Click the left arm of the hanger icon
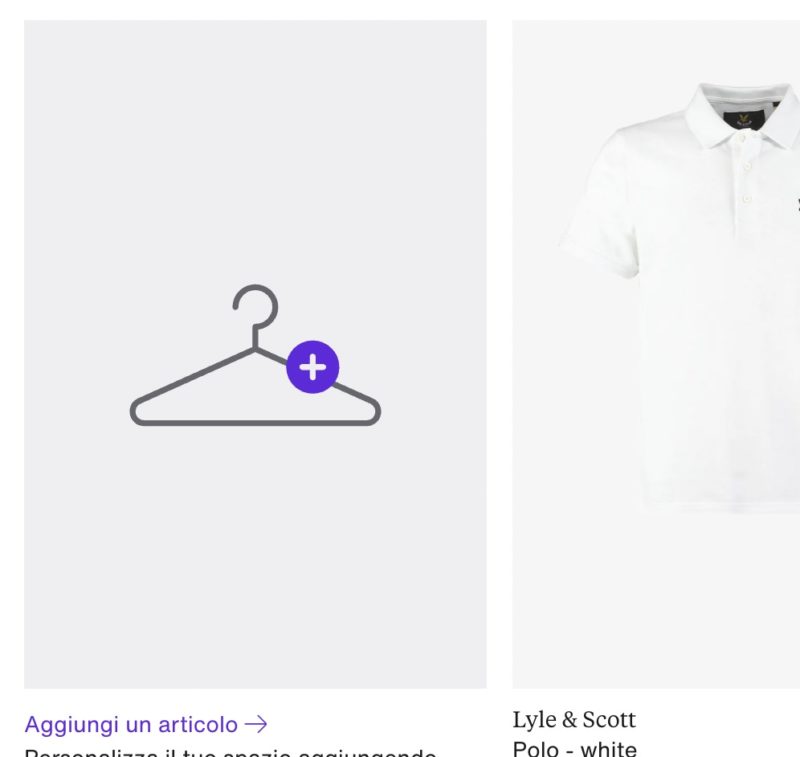 tap(193, 379)
